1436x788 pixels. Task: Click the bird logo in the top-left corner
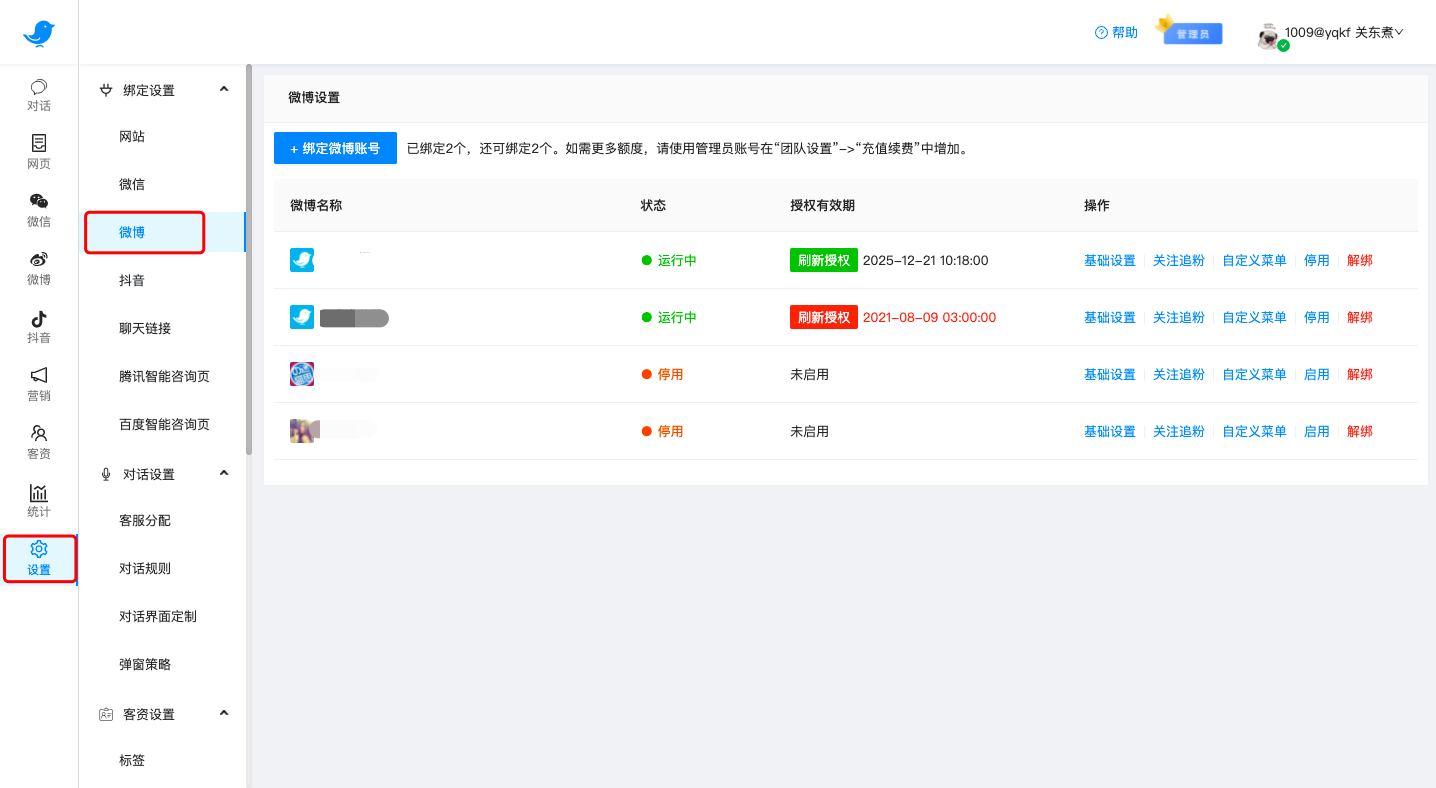(38, 31)
